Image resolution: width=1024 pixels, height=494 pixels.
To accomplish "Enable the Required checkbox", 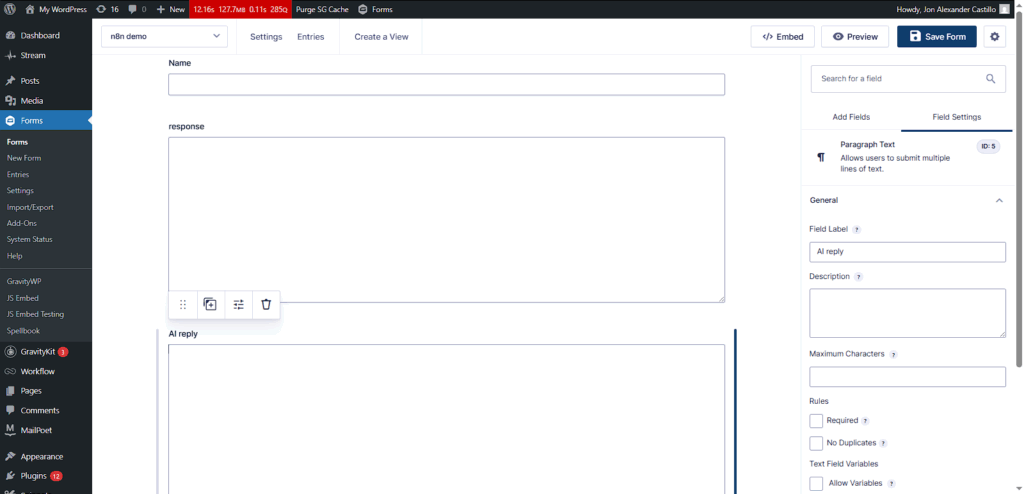I will pyautogui.click(x=816, y=421).
